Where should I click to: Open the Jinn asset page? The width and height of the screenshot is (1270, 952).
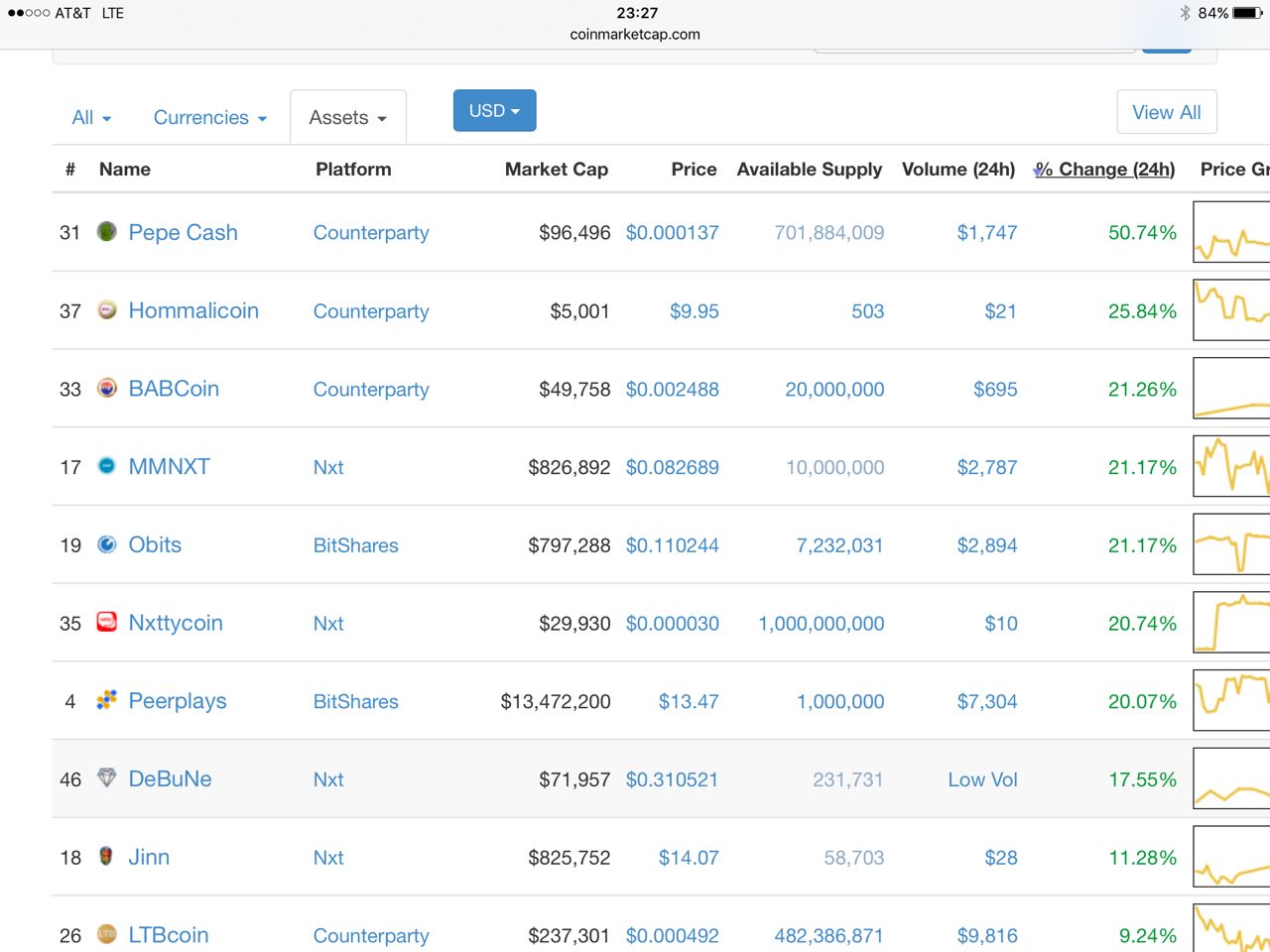point(149,857)
